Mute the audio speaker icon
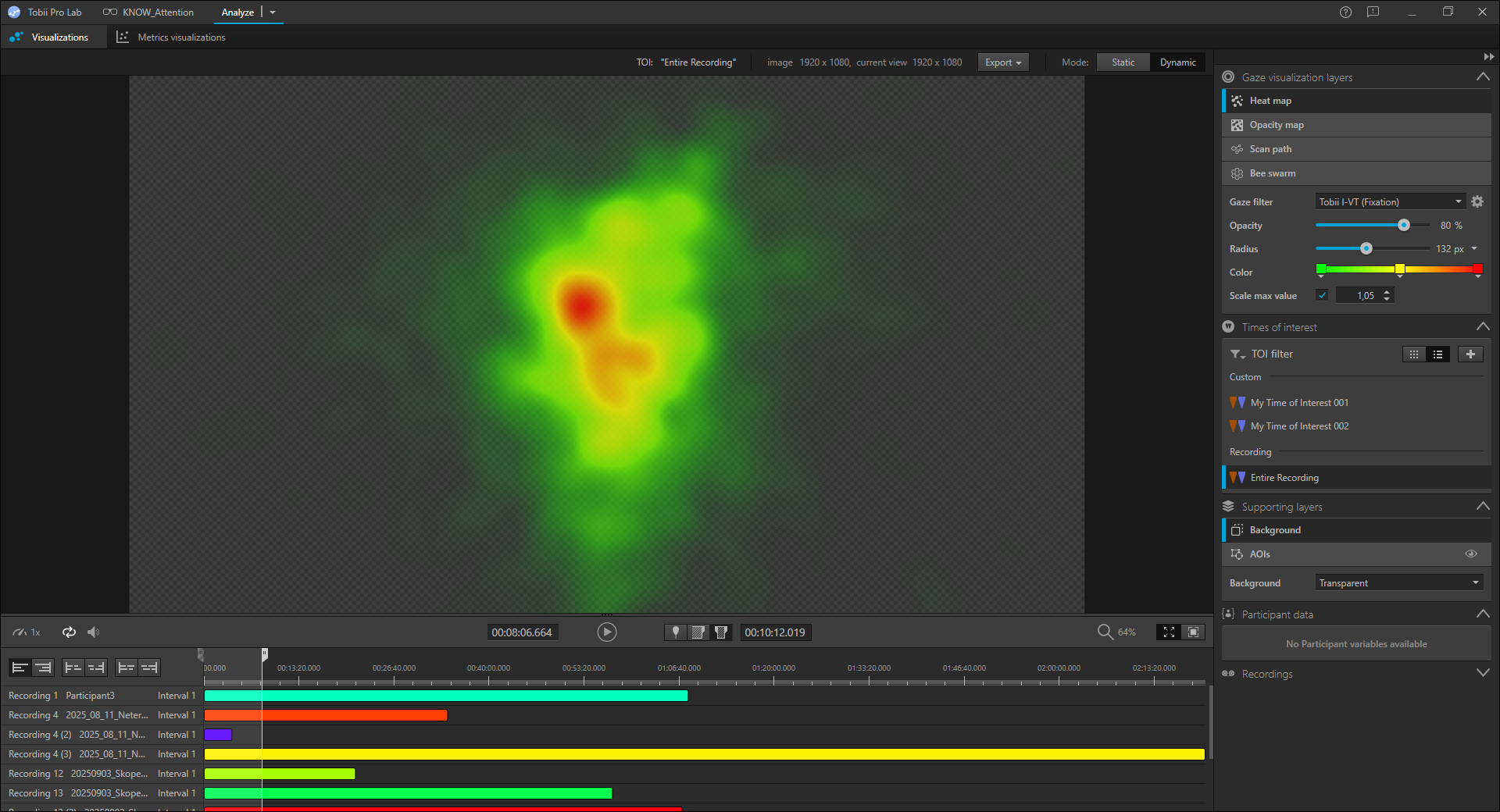This screenshot has width=1500, height=812. [x=94, y=632]
